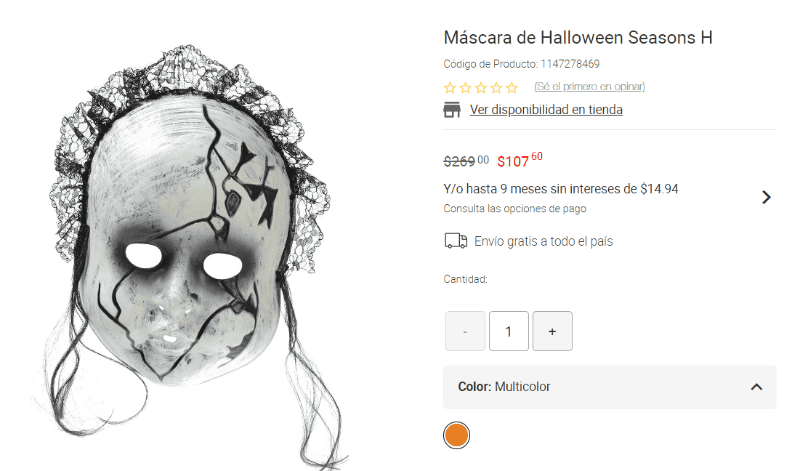
Task: Give a four-star rating
Action: pos(496,88)
